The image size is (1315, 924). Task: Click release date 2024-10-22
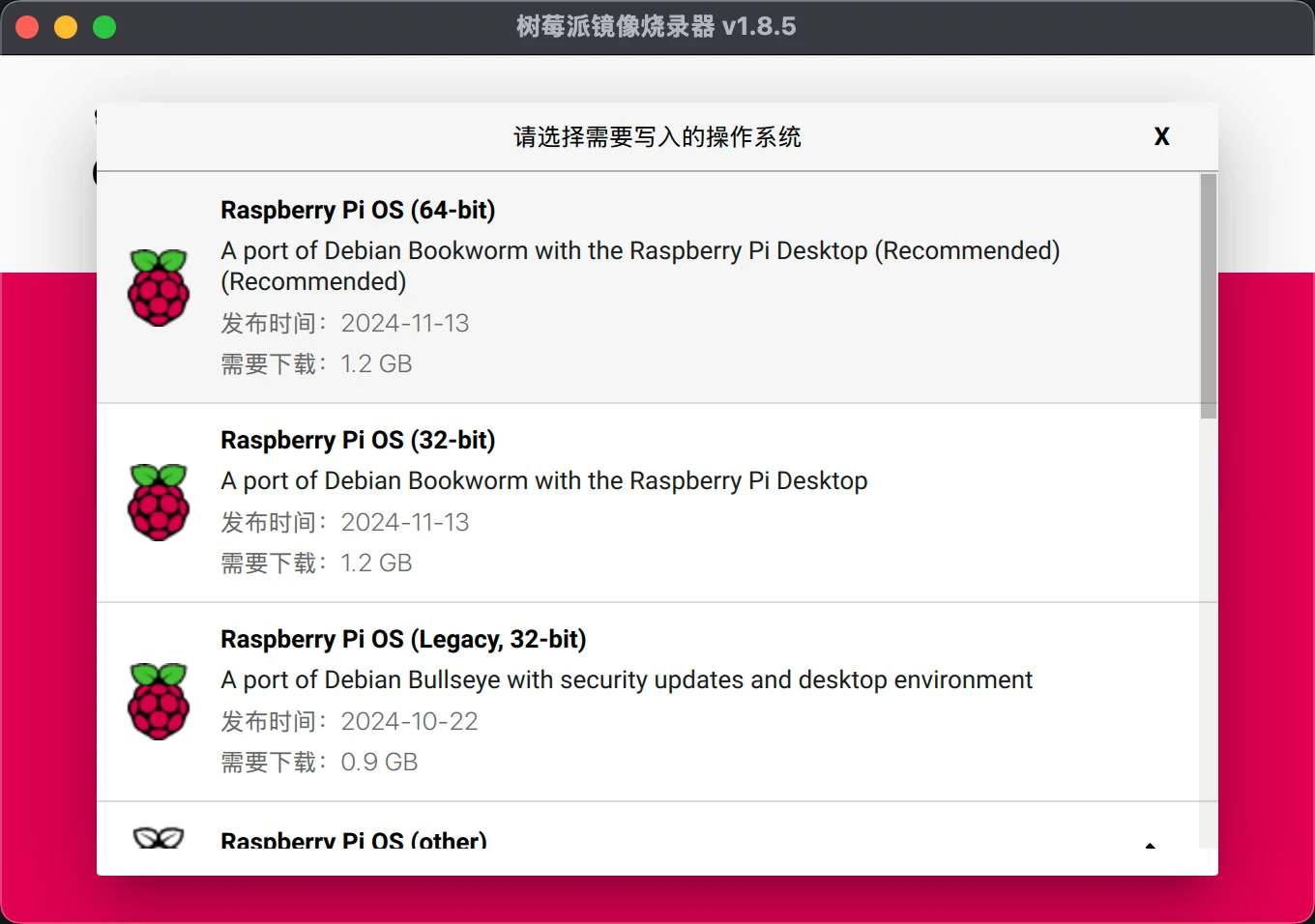[409, 721]
